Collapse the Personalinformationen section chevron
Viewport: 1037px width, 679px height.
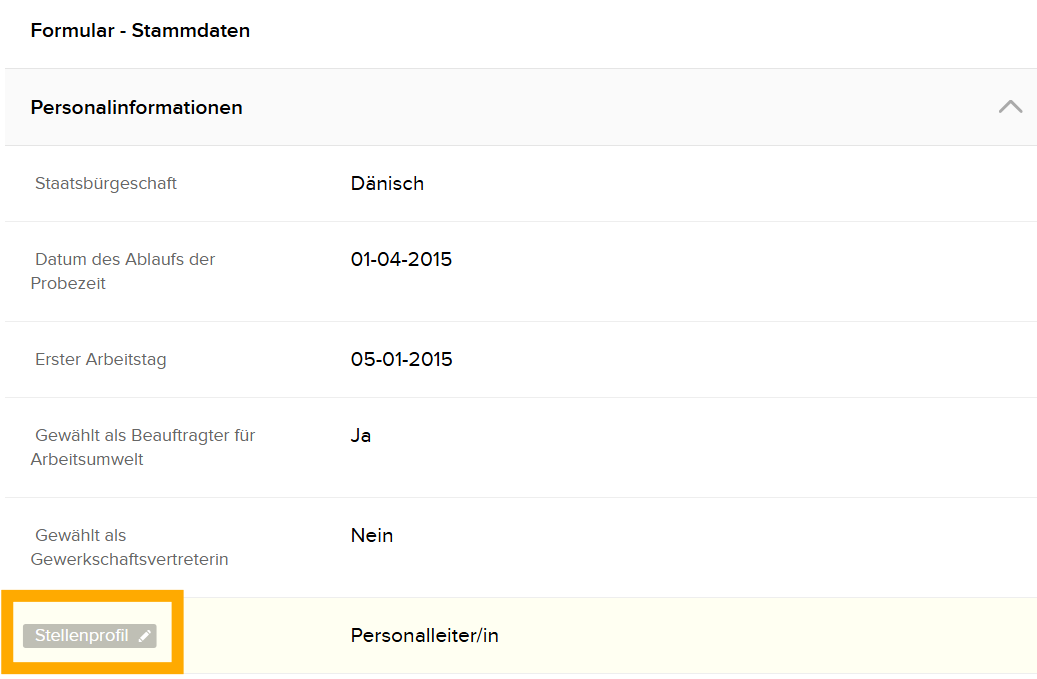1010,106
